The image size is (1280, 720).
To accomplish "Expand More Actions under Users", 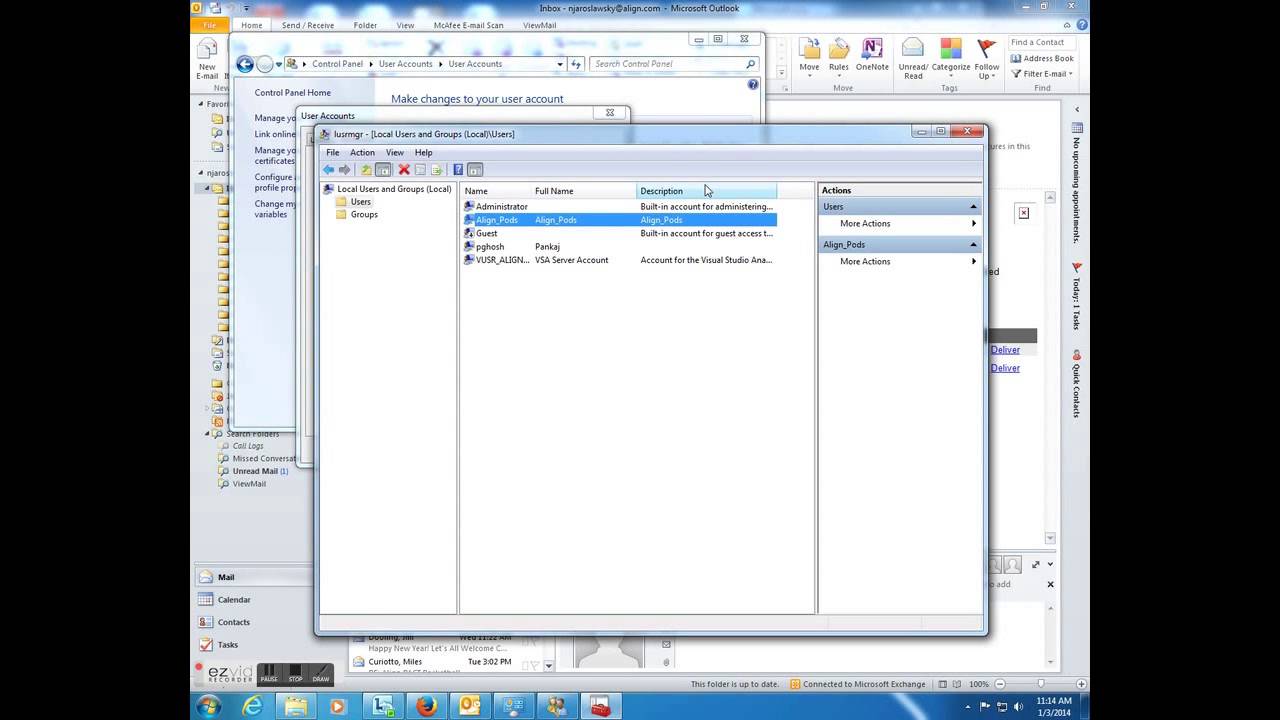I will [900, 224].
